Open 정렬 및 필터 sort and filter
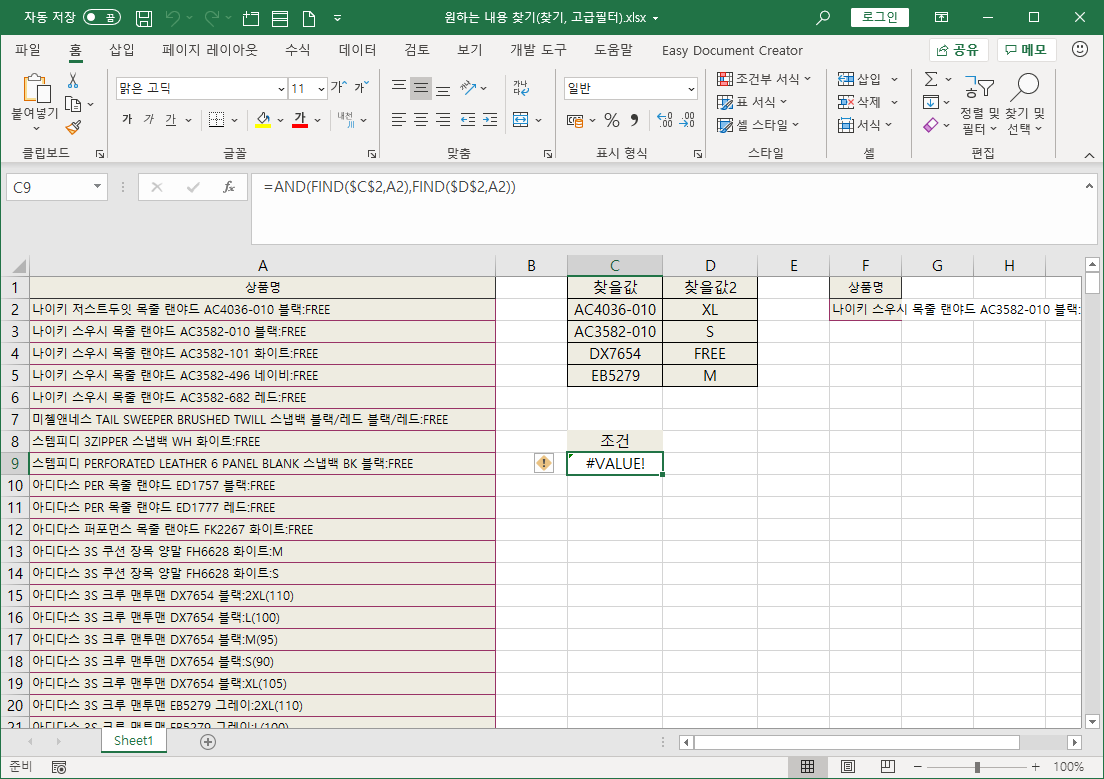1104x779 pixels. (979, 104)
